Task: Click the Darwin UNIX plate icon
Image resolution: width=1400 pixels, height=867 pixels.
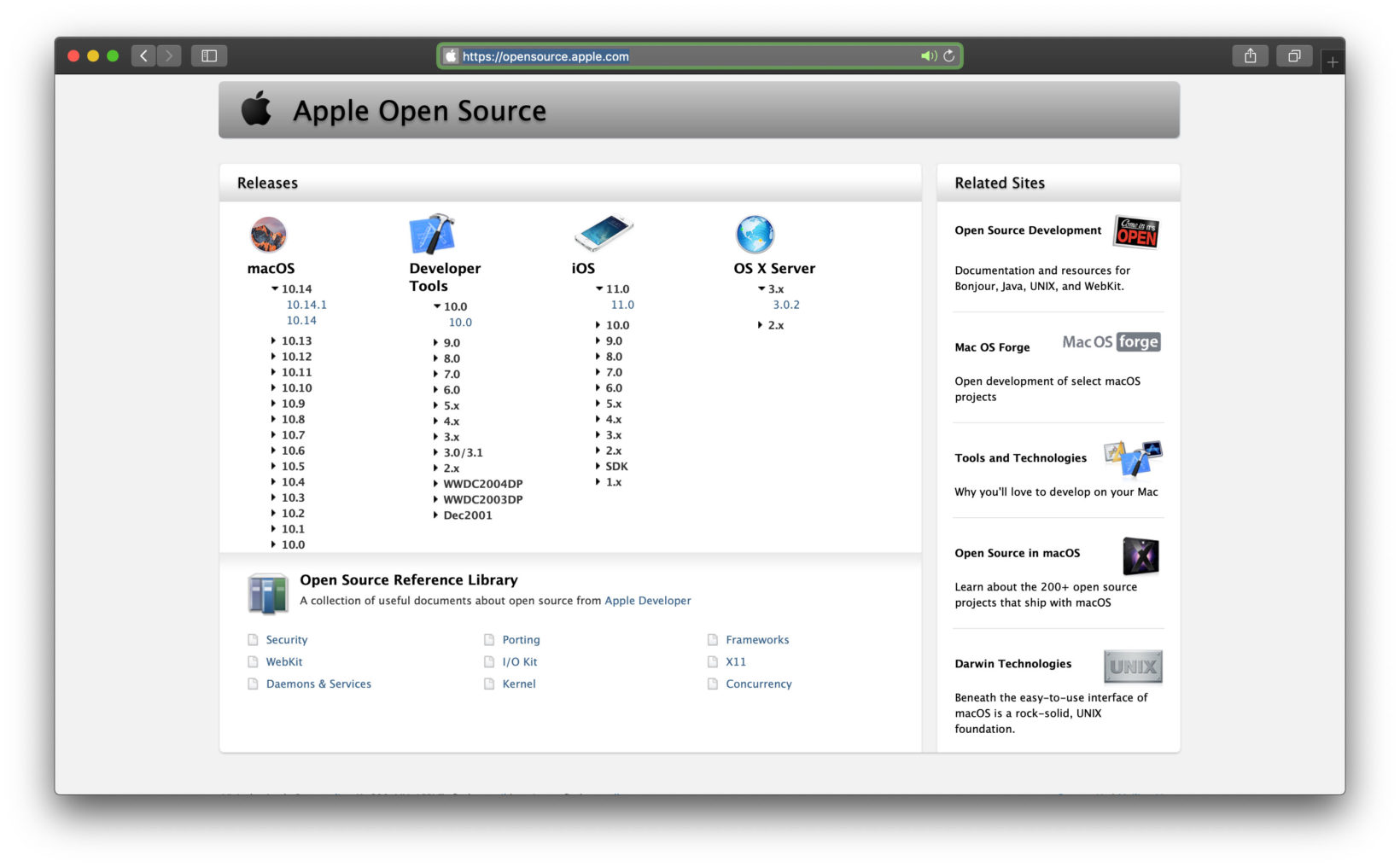Action: click(1133, 666)
